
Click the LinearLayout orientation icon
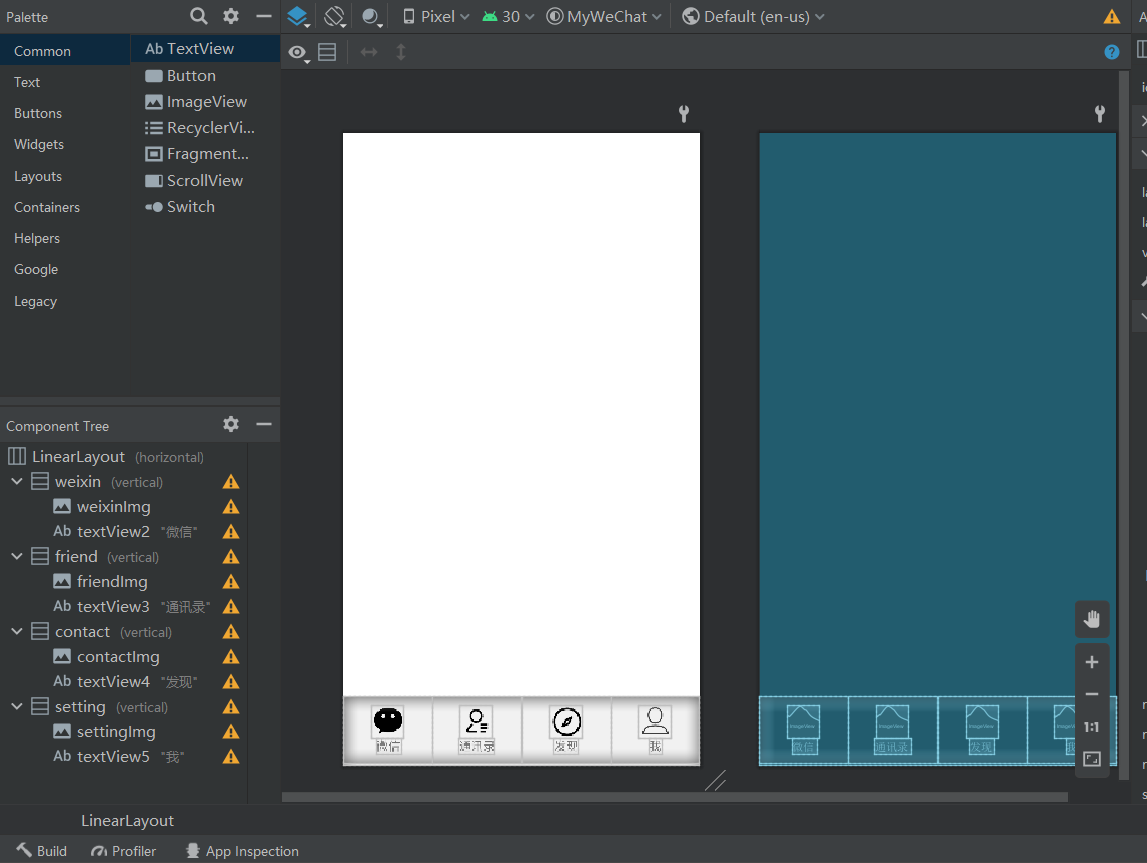[327, 52]
